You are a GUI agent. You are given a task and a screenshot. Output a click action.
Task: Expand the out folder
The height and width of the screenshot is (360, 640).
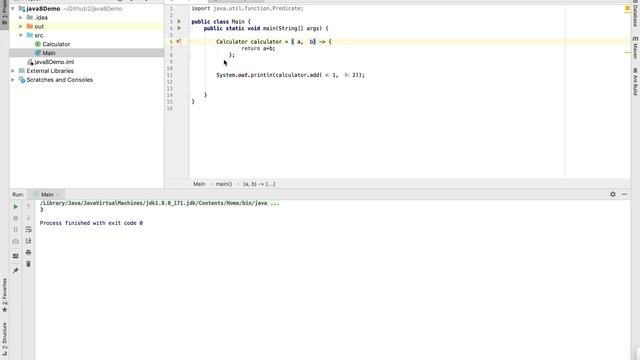pos(21,26)
